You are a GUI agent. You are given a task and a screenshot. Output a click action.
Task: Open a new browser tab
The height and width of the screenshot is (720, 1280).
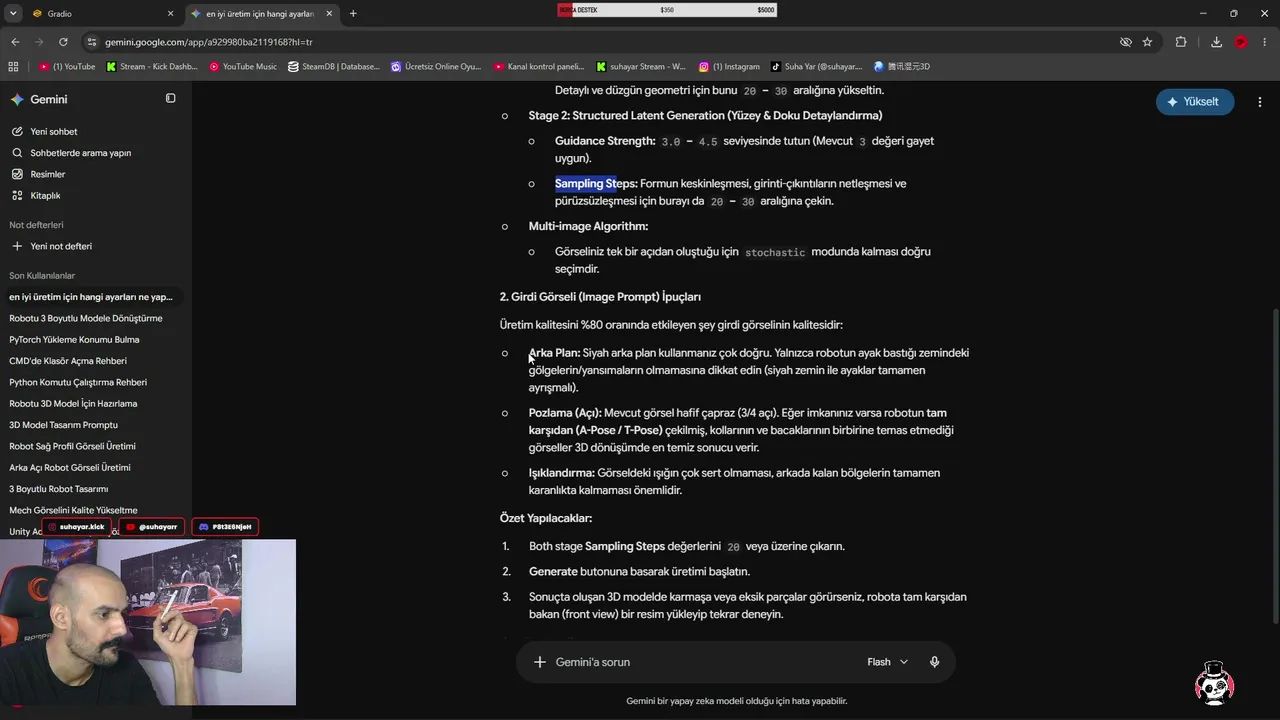tap(353, 14)
